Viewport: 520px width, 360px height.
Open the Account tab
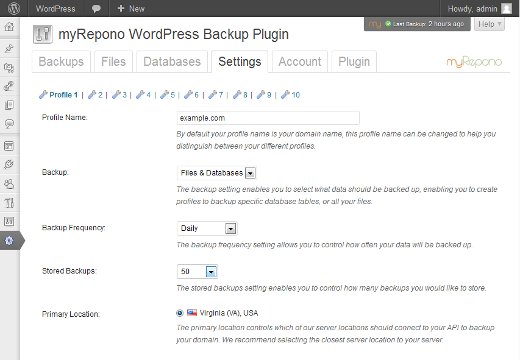(300, 62)
